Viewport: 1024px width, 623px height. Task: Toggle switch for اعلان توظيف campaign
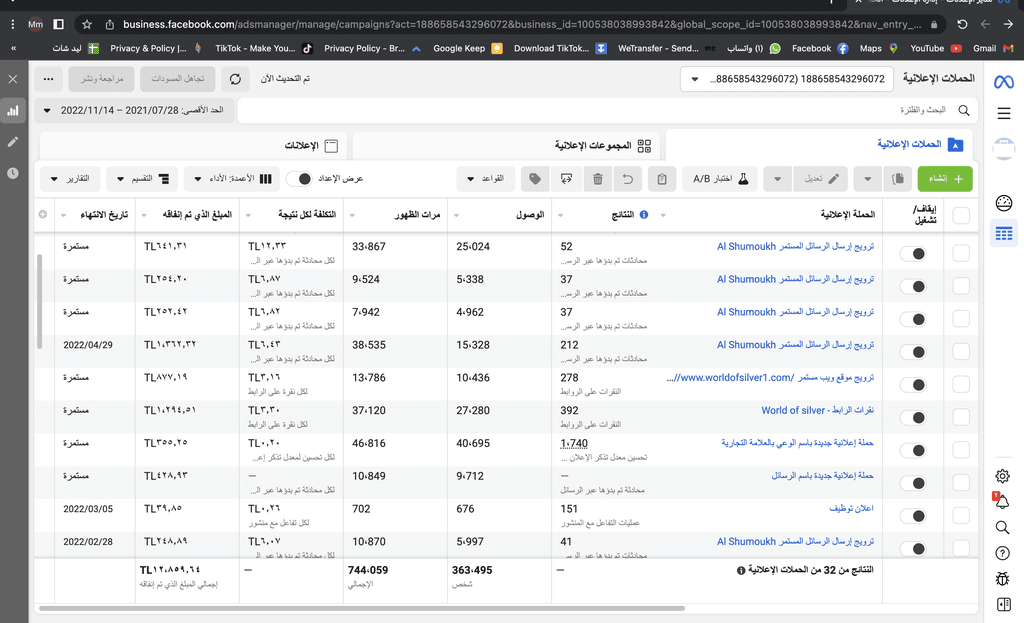click(913, 516)
